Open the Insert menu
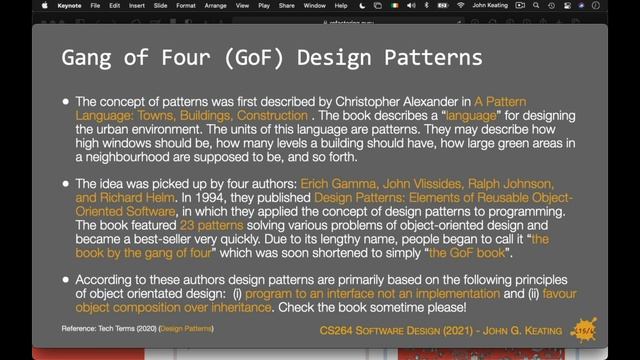 [137, 6]
